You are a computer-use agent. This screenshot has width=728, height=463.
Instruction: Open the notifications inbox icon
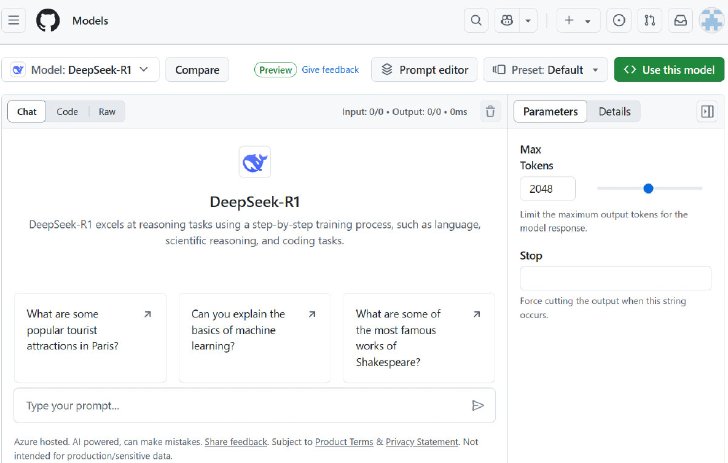(x=680, y=20)
